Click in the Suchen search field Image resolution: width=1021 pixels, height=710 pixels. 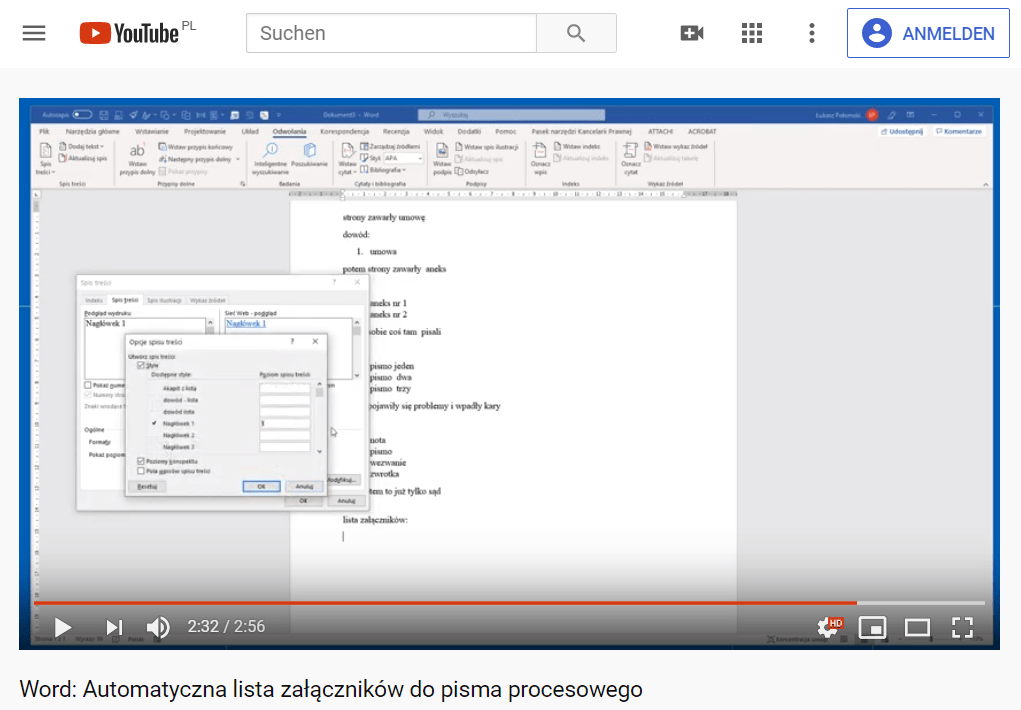390,33
